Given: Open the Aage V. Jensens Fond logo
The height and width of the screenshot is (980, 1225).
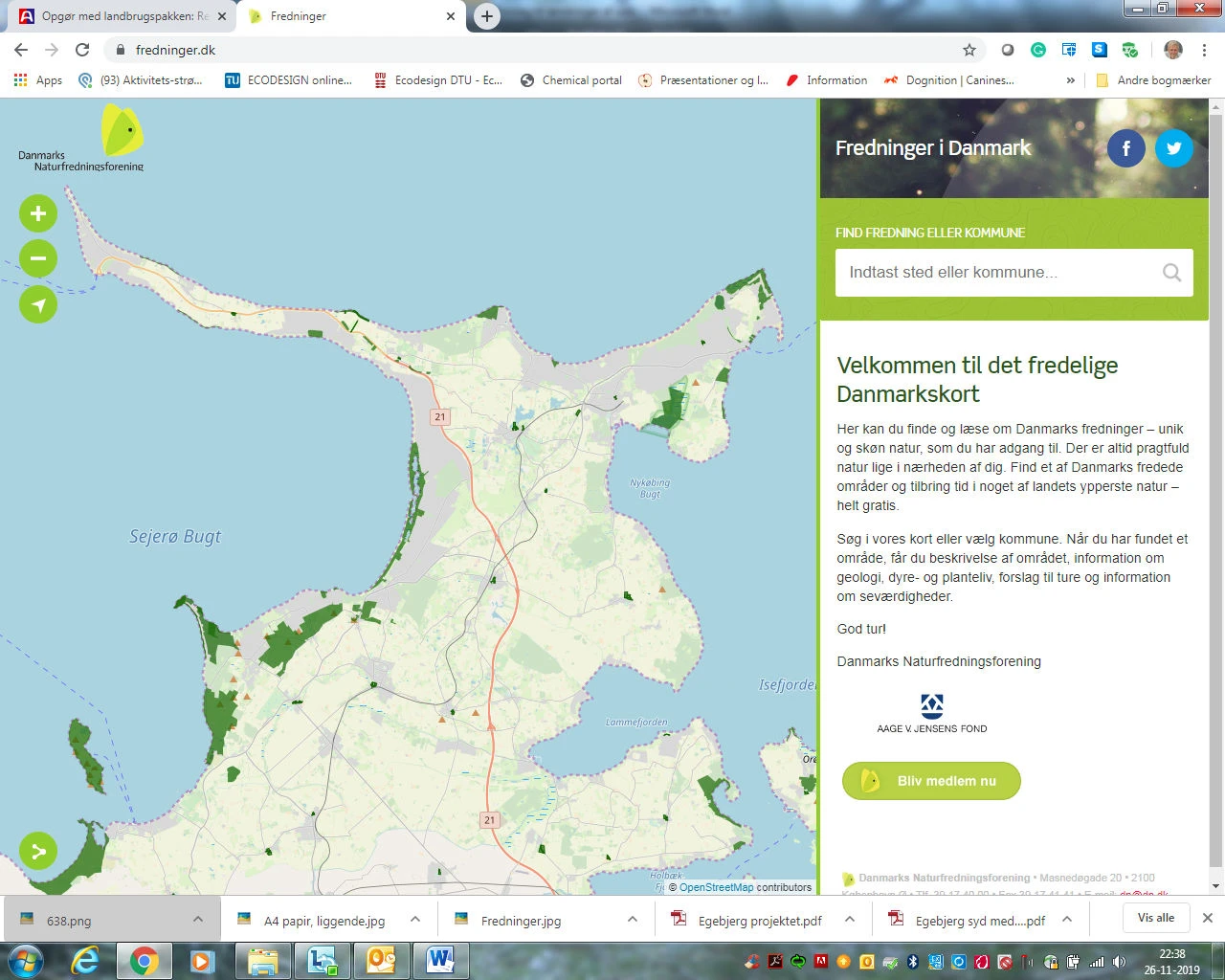Looking at the screenshot, I should pos(931,714).
